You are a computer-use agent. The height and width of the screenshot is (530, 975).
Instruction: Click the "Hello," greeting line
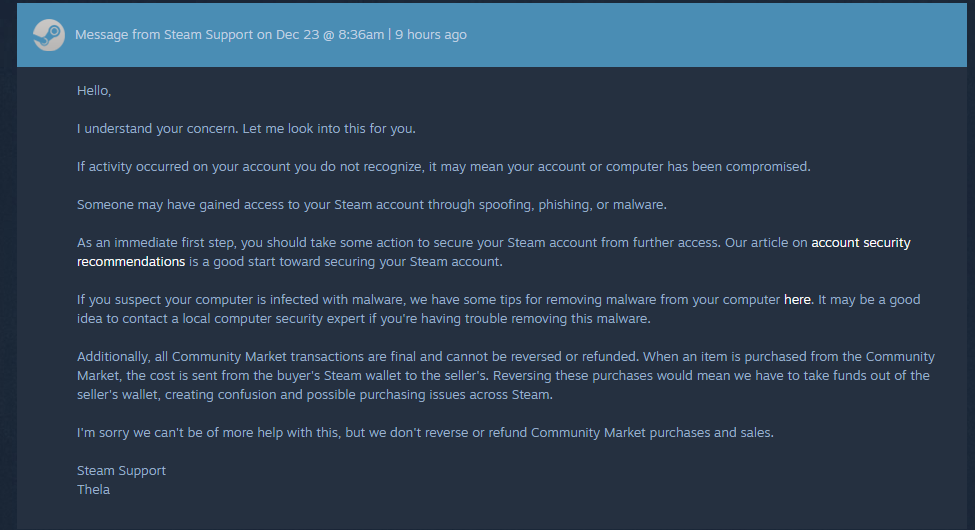point(94,91)
